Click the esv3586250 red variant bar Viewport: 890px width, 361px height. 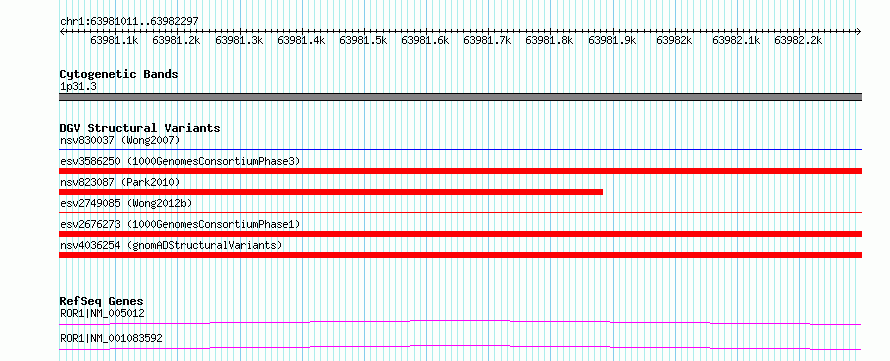pyautogui.click(x=460, y=171)
